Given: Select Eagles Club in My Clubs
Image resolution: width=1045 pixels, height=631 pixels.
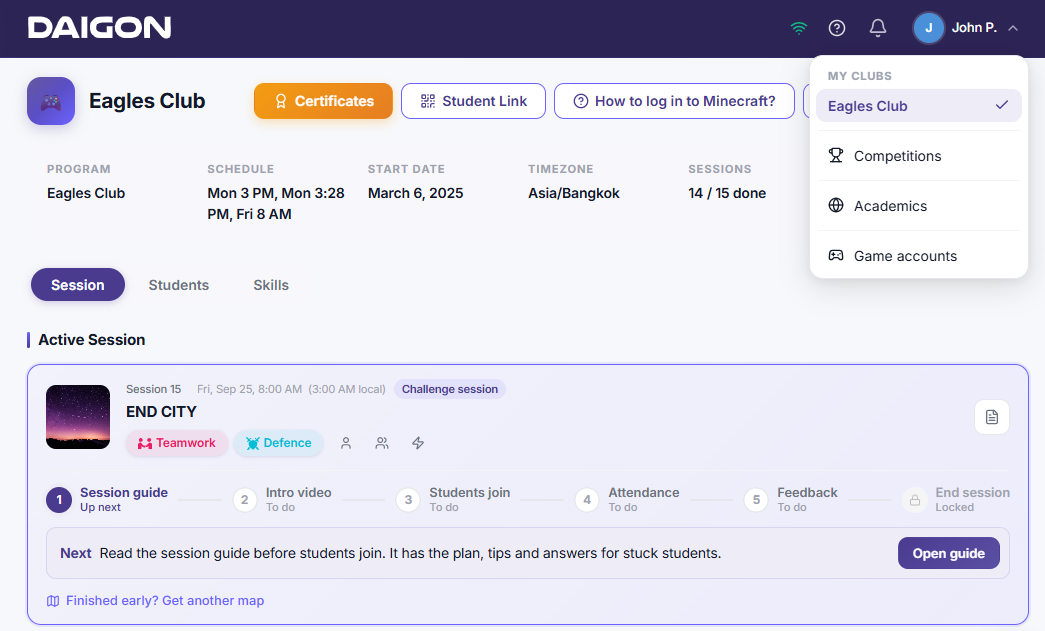Looking at the screenshot, I should tap(918, 106).
